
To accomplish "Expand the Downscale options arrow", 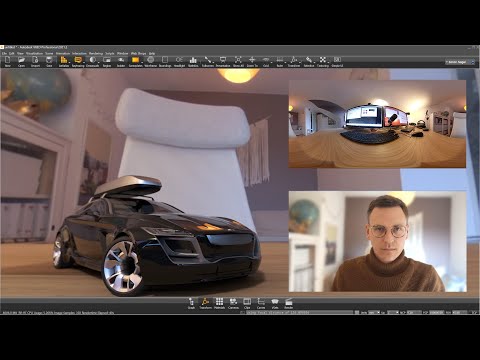I will coord(99,62).
